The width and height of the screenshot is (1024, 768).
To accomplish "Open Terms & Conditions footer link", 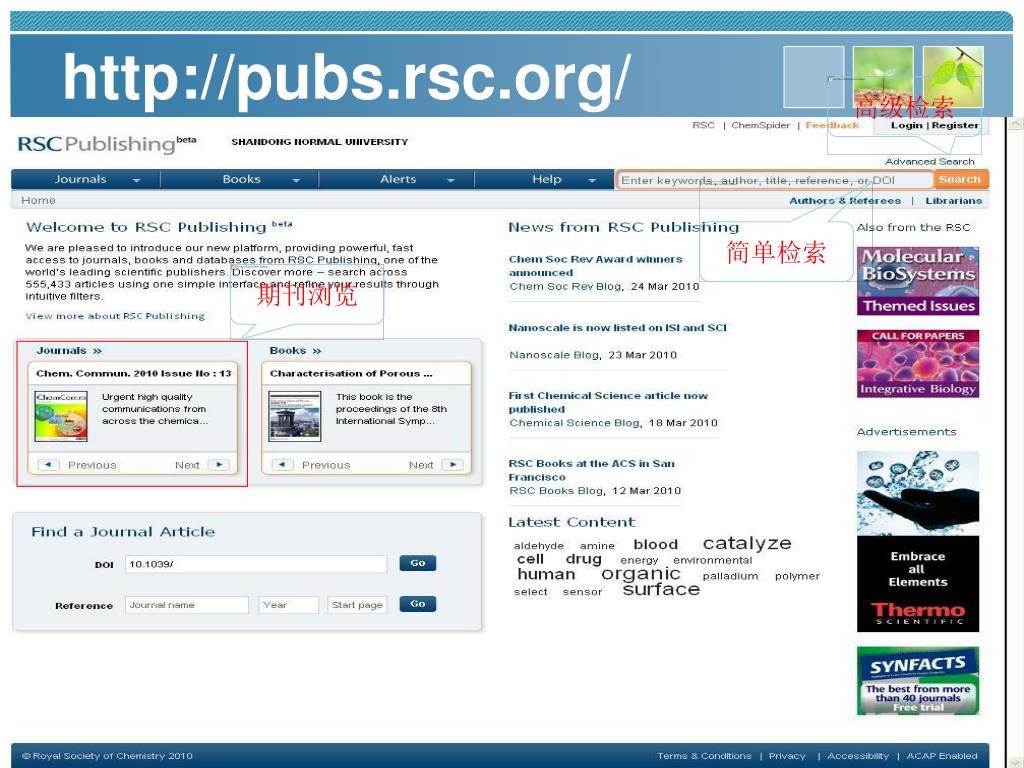I will pos(704,756).
